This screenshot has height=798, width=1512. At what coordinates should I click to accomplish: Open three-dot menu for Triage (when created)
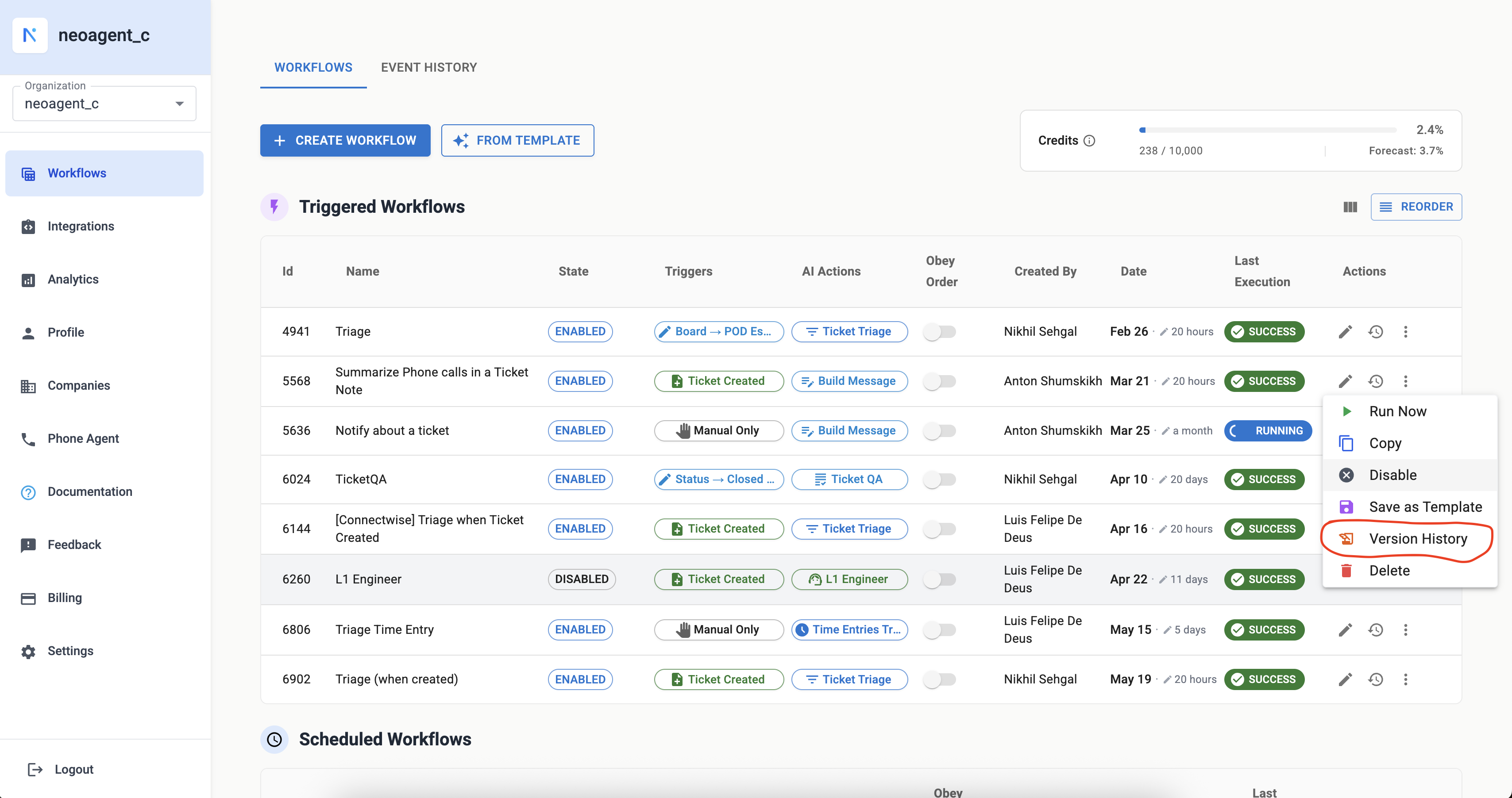pyautogui.click(x=1405, y=679)
